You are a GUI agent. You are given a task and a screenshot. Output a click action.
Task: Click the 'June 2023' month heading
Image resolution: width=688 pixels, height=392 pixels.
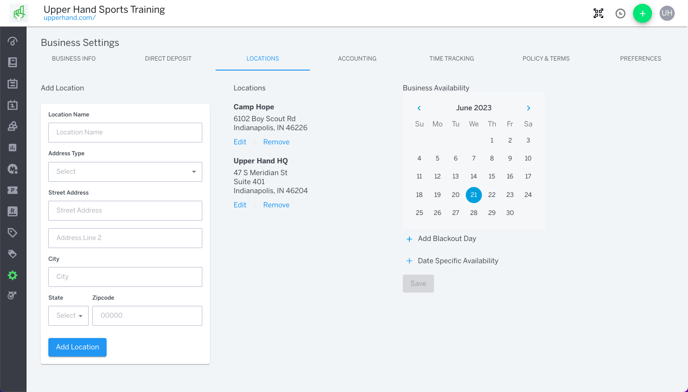[473, 108]
